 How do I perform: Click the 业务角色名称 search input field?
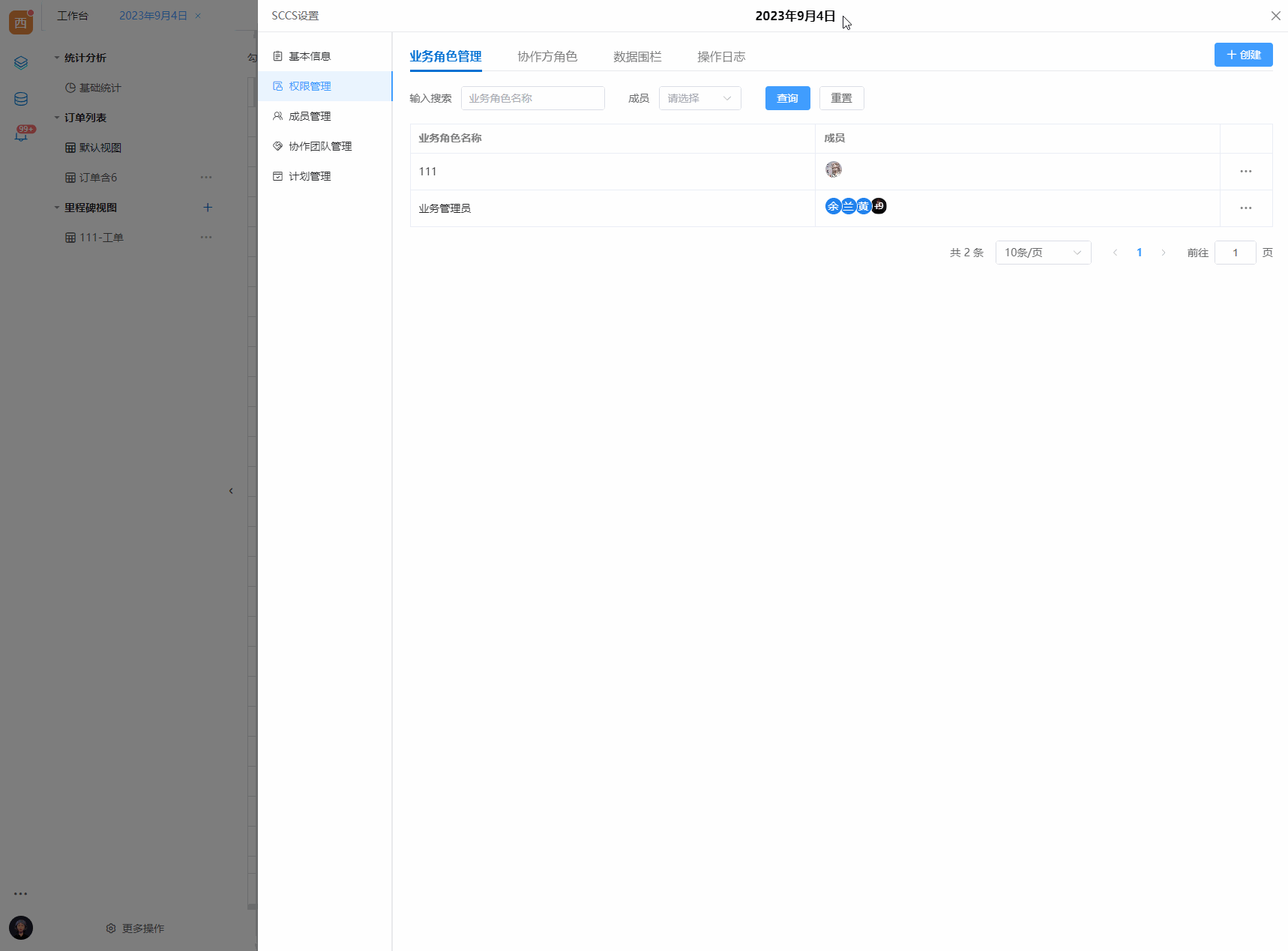point(532,98)
